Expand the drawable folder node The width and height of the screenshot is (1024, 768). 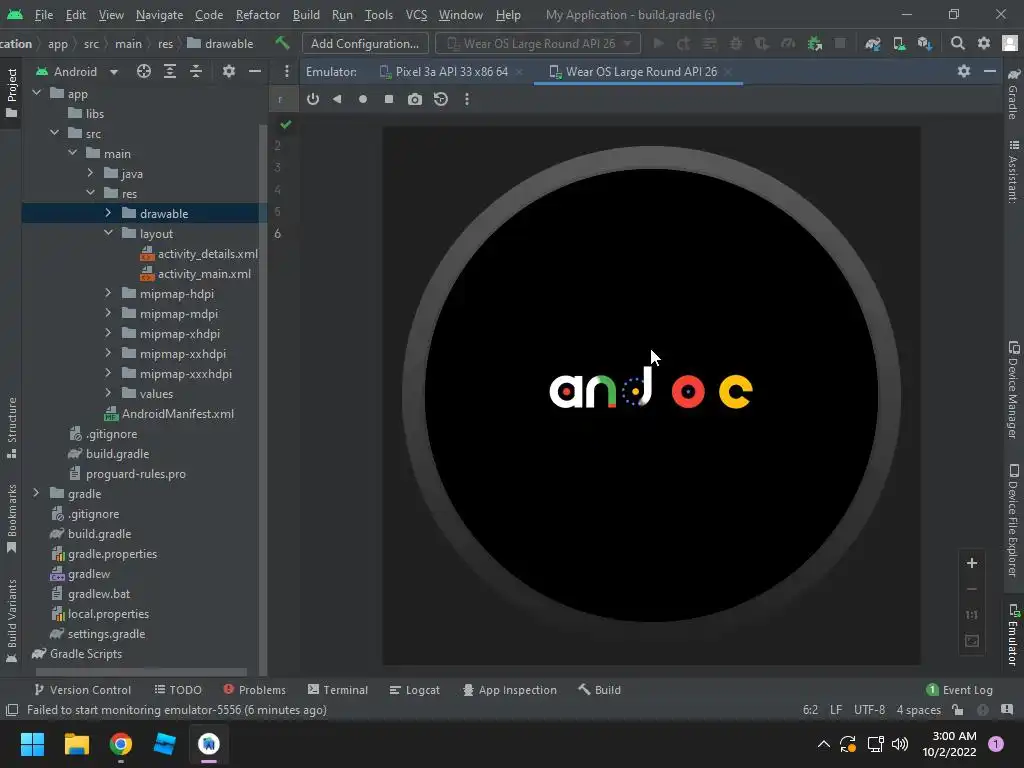108,213
